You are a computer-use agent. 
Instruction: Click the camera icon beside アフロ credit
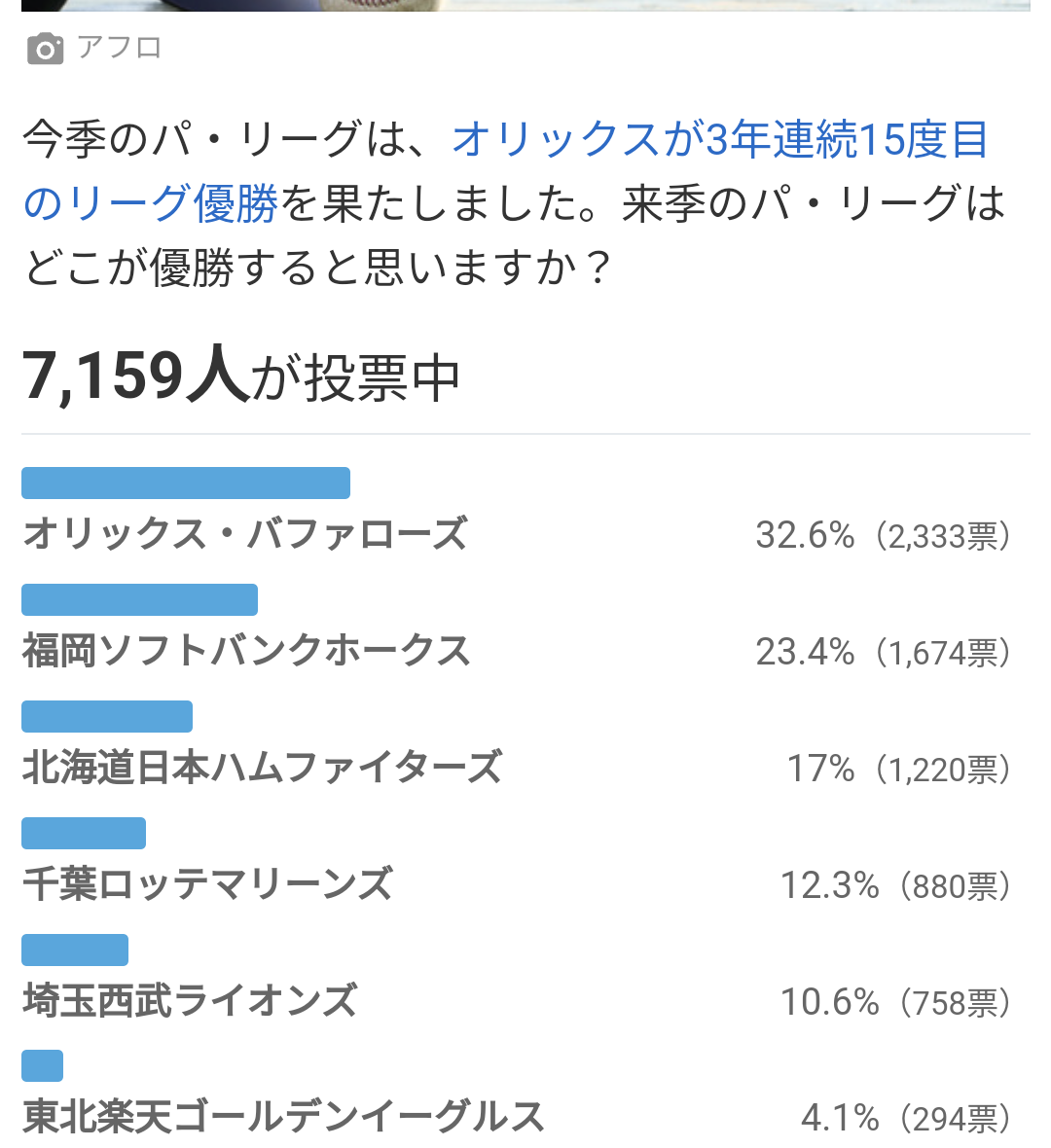(46, 49)
